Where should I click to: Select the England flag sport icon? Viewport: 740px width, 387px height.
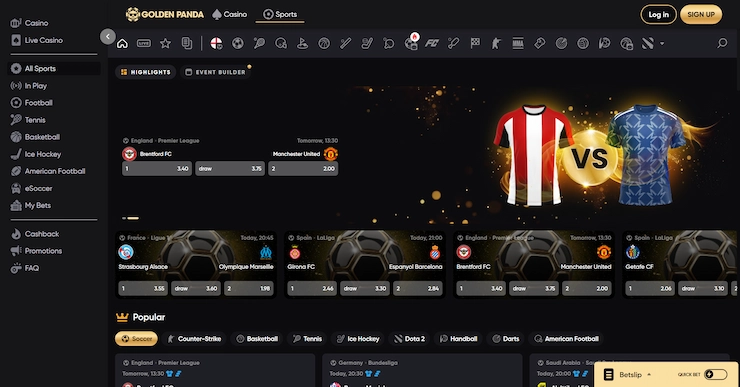pyautogui.click(x=216, y=43)
